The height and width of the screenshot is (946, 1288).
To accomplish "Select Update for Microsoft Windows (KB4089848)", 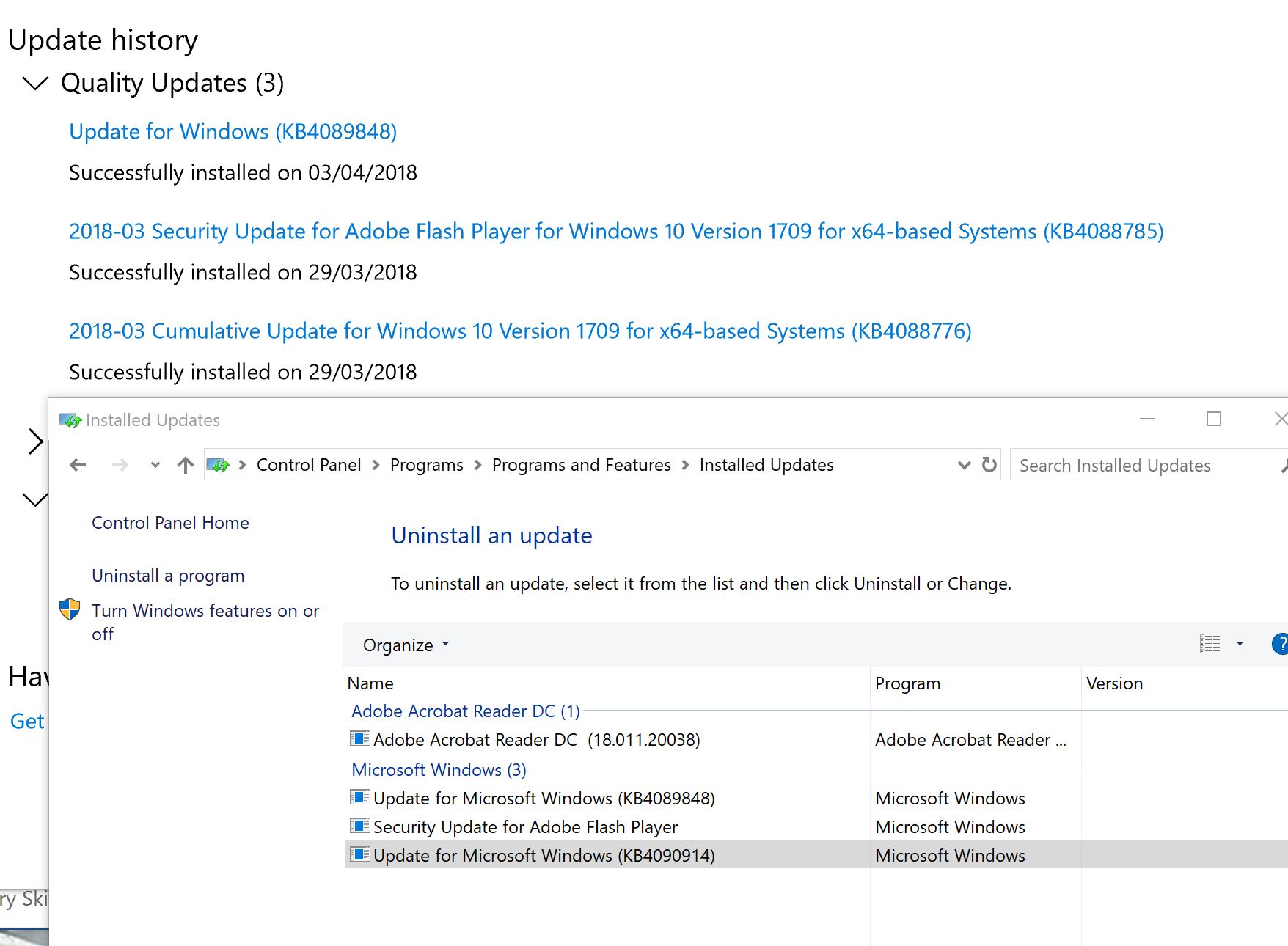I will click(544, 799).
